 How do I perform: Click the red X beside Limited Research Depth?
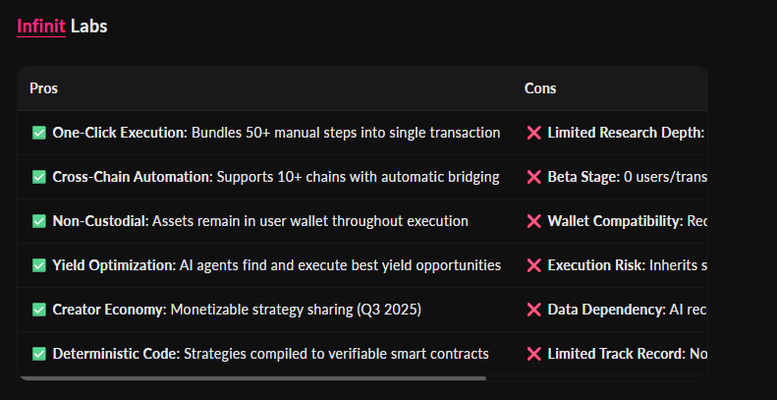point(534,133)
